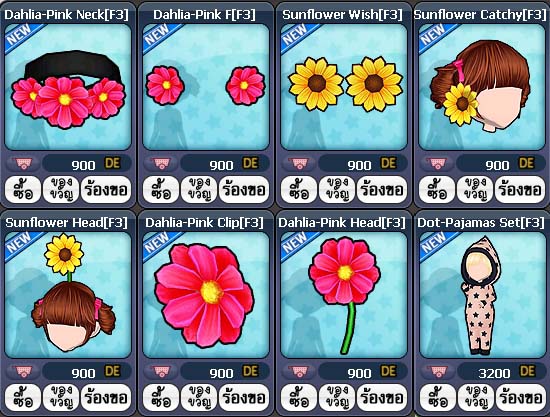Click basket icon under Dahlia-Pink F item
Image resolution: width=550 pixels, height=417 pixels.
161,163
